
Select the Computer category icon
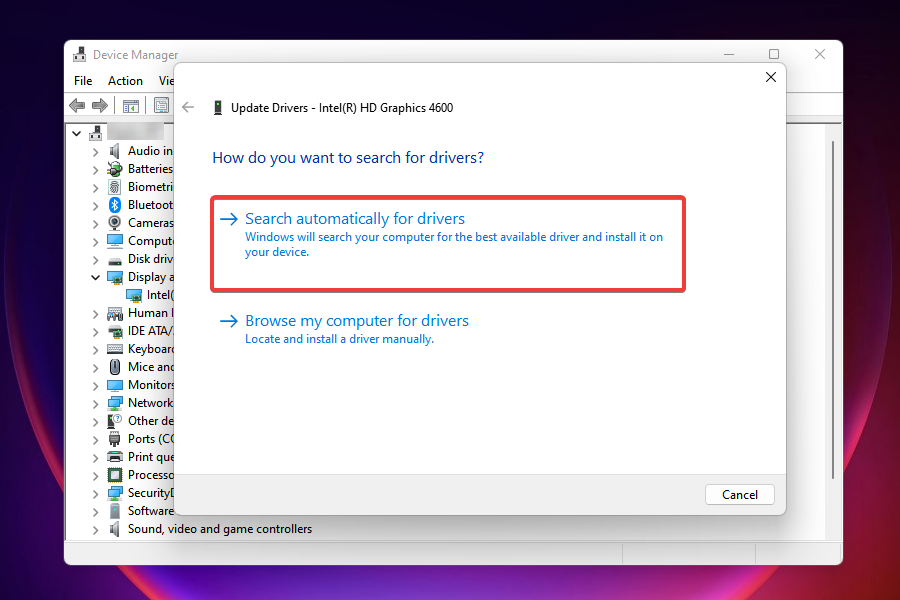115,241
